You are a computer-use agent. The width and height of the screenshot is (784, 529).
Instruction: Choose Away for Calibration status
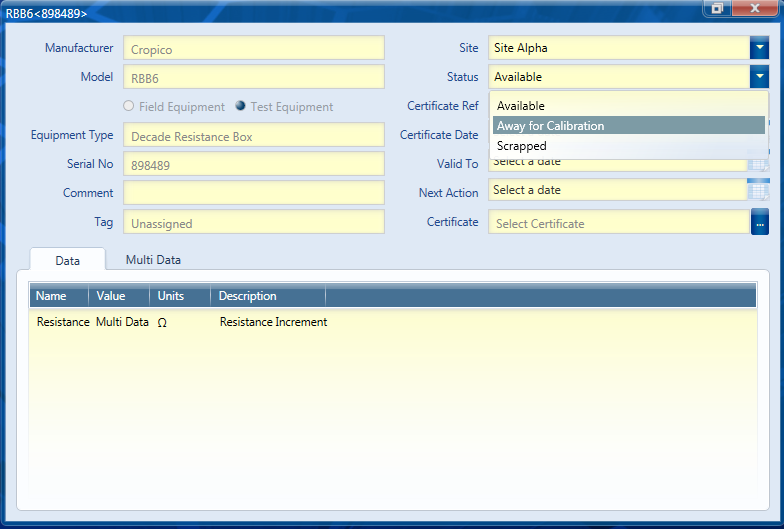pos(628,126)
